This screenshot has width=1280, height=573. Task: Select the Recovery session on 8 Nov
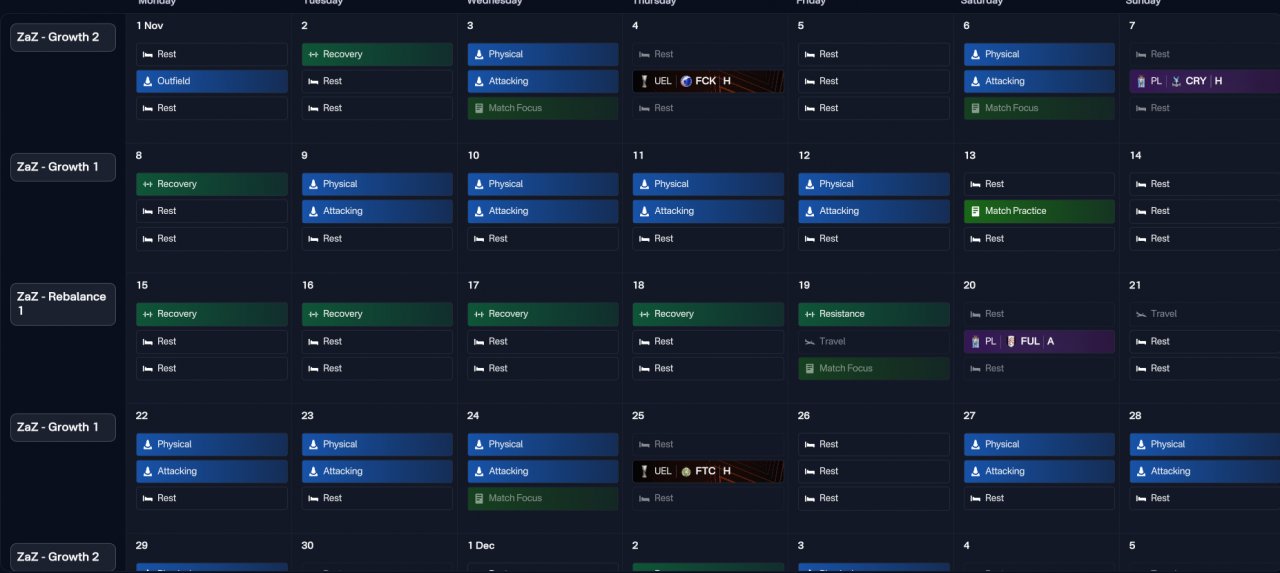[x=212, y=184]
